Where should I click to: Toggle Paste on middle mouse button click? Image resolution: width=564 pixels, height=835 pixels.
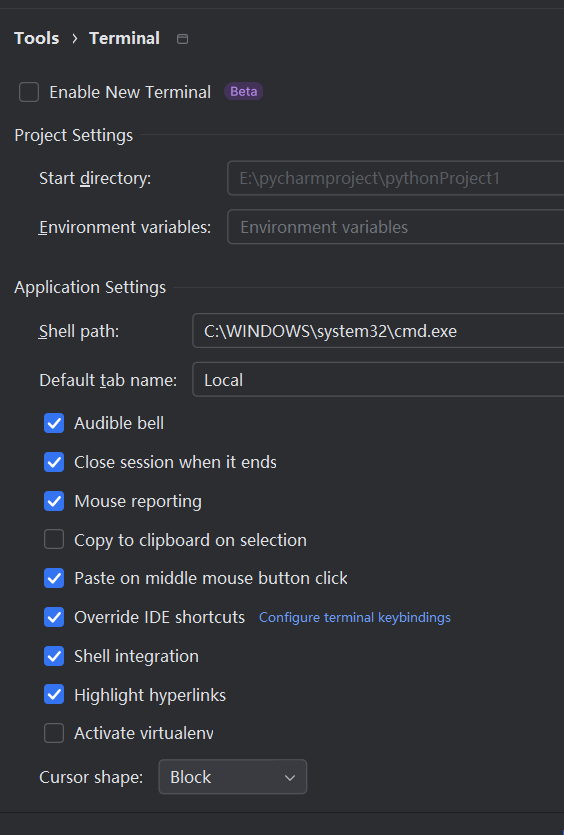[x=54, y=578]
